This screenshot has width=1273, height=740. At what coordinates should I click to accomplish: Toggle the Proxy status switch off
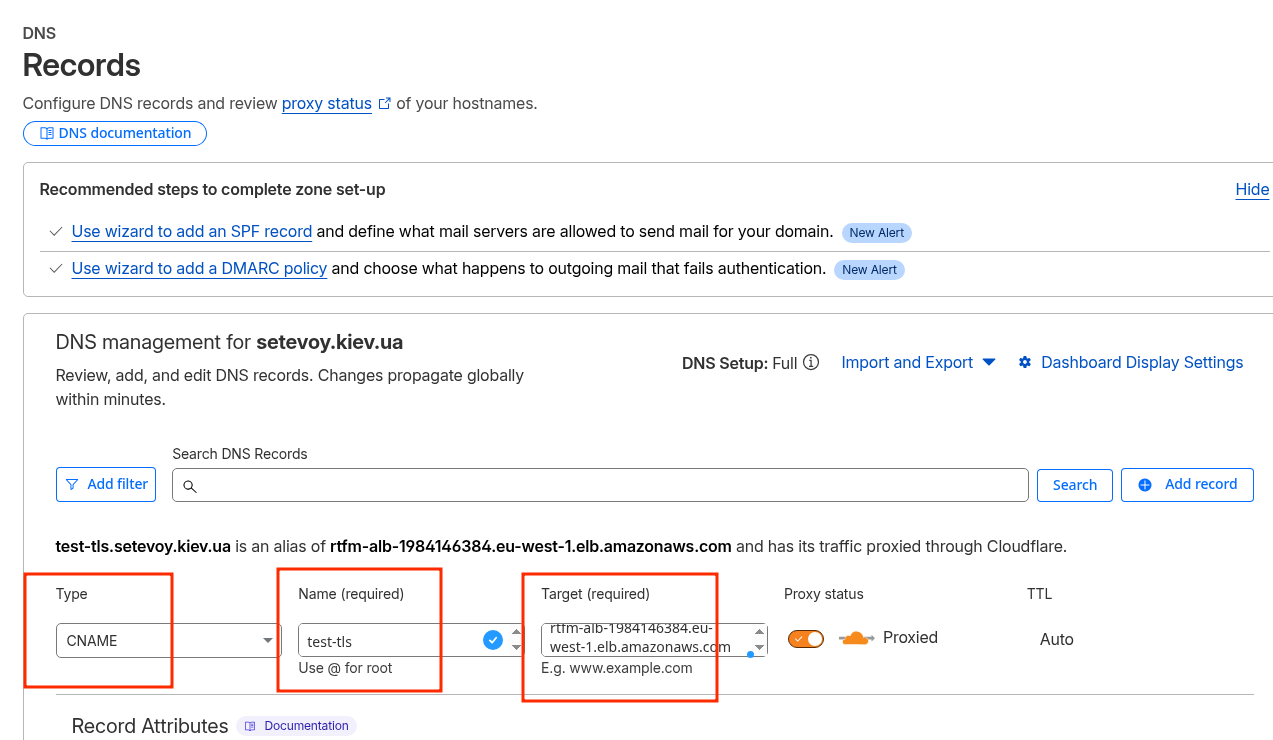(806, 638)
